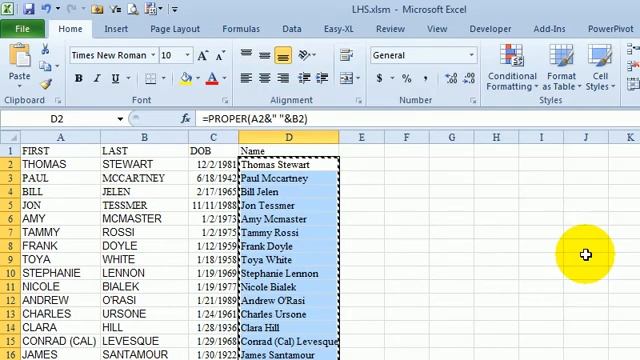The image size is (640, 360).
Task: Toggle Italic formatting
Action: click(x=97, y=78)
